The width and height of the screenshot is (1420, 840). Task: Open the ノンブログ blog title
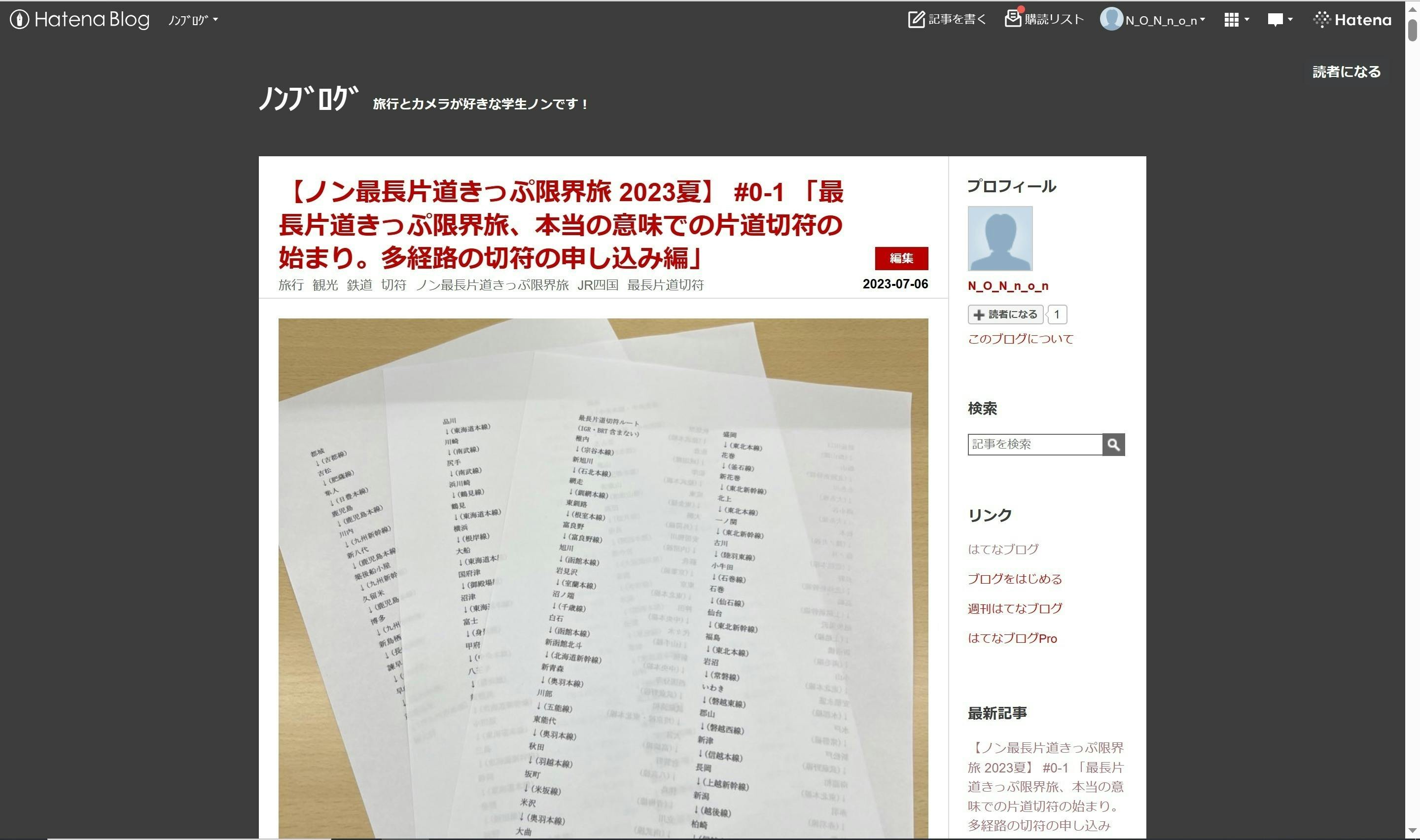pyautogui.click(x=309, y=98)
